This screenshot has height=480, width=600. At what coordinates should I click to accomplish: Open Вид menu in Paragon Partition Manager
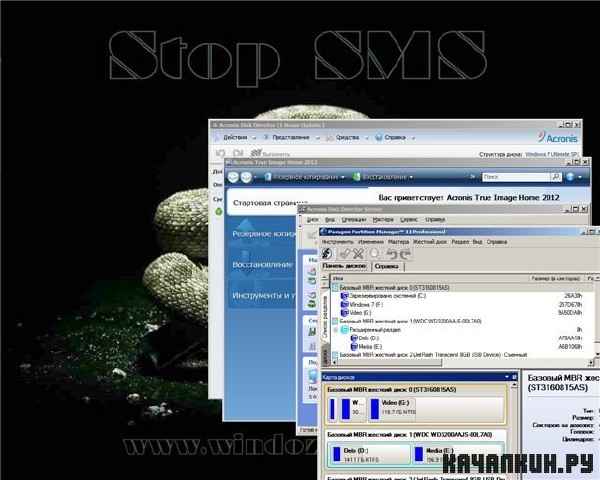477,242
